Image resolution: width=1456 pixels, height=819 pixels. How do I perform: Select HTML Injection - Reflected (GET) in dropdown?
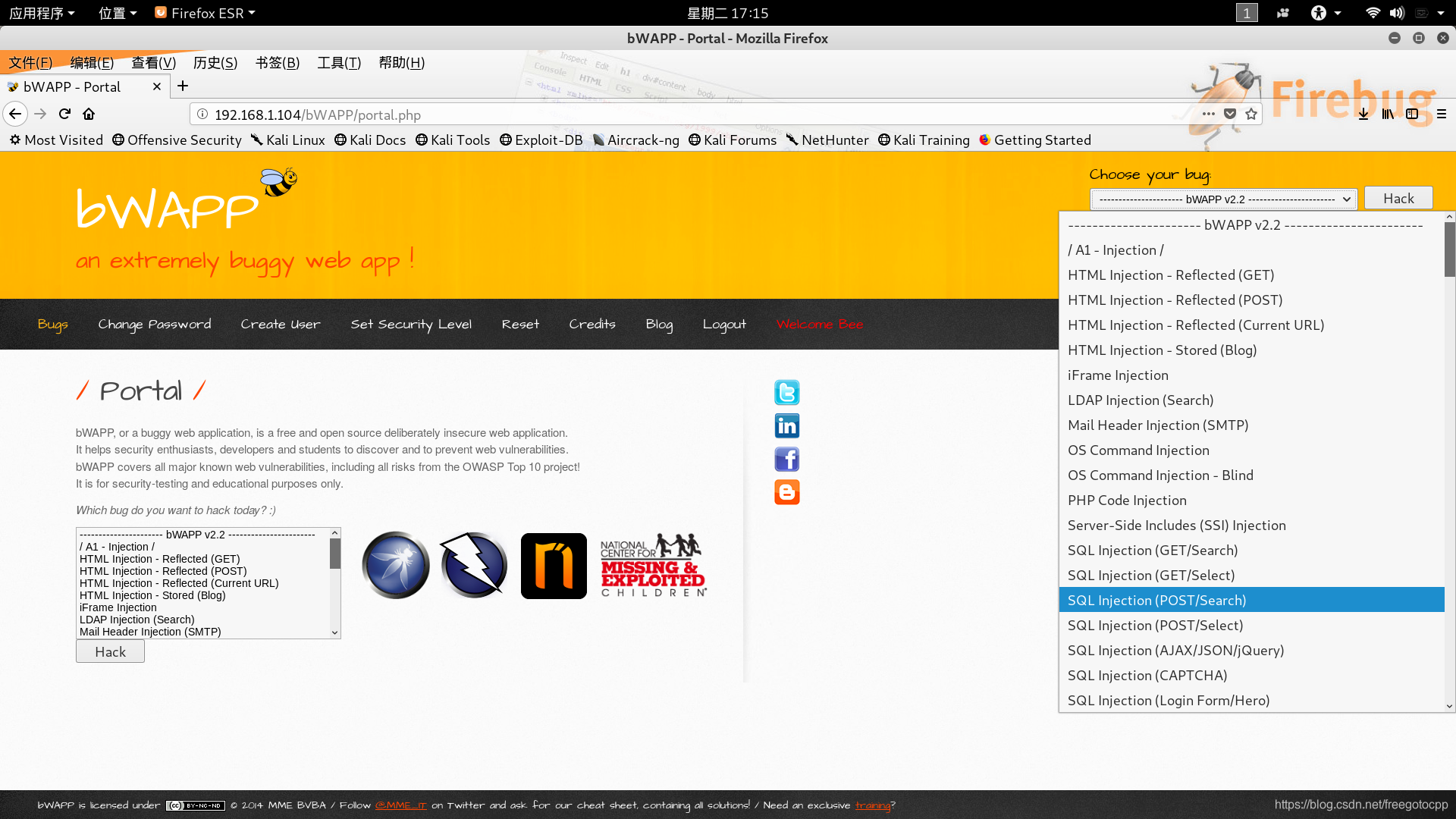coord(1251,275)
